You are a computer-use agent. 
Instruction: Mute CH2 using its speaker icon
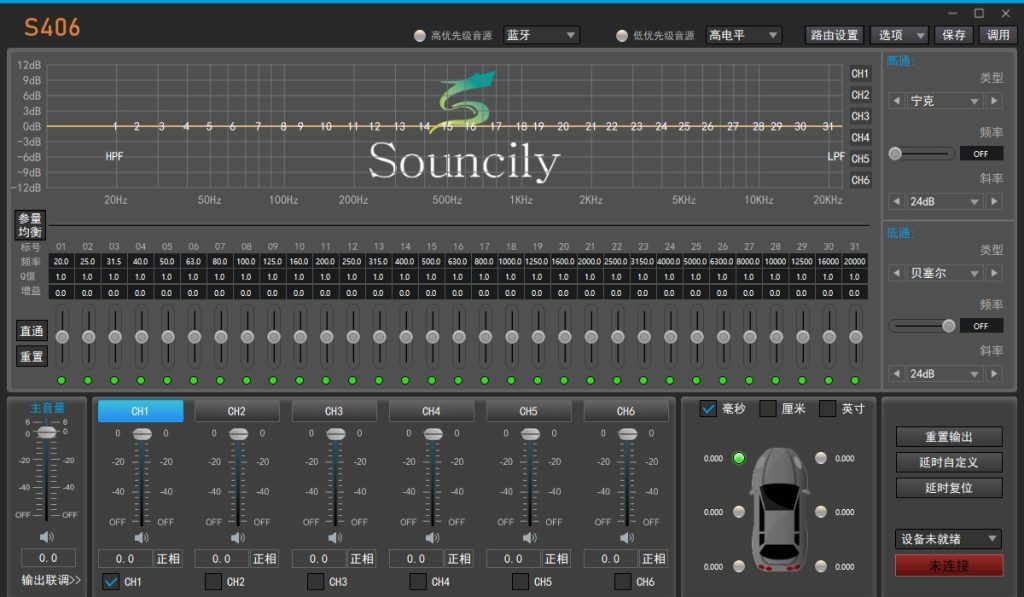click(x=238, y=538)
